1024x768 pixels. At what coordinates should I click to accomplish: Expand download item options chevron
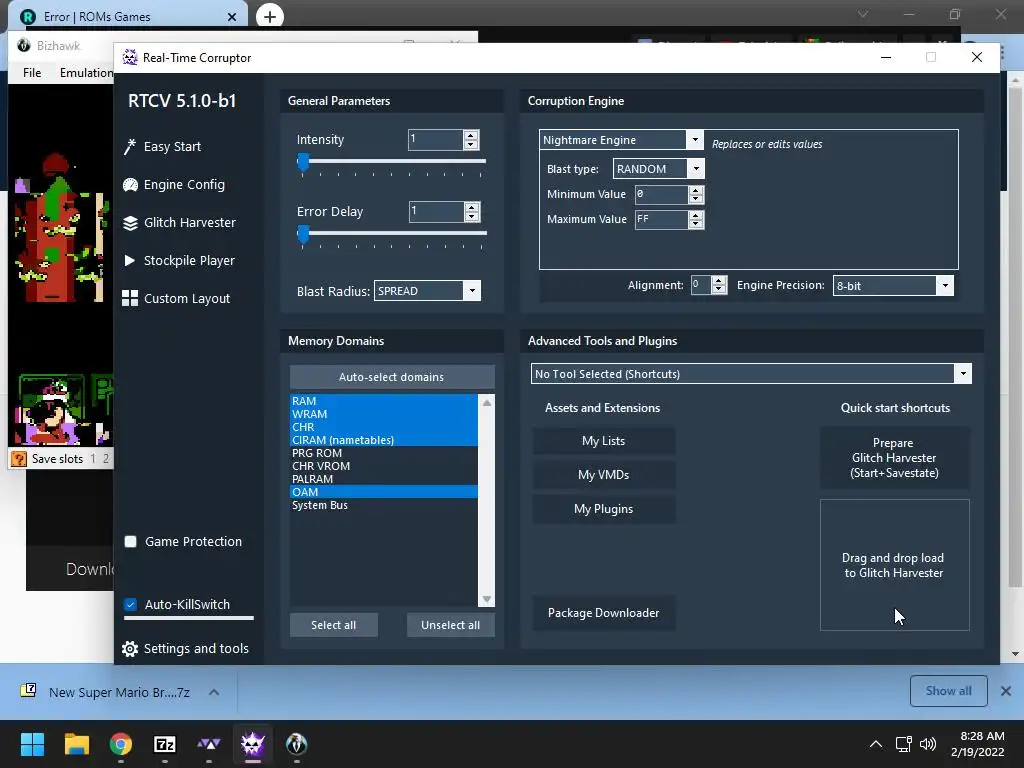214,692
